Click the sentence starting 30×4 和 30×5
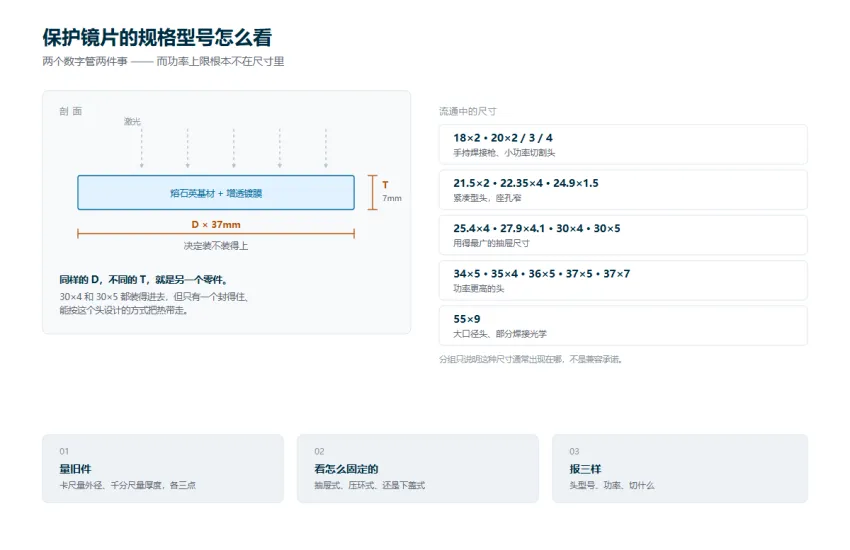Viewport: 850px width, 550px height. click(154, 297)
